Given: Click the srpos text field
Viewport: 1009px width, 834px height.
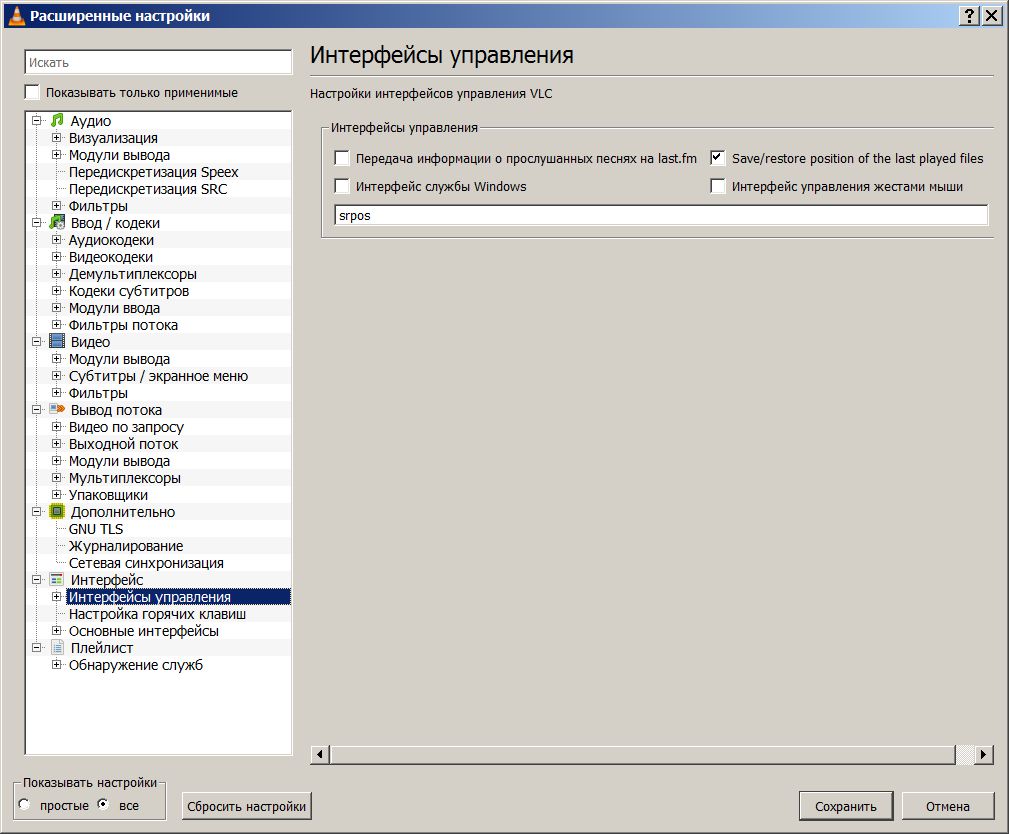Looking at the screenshot, I should [x=661, y=216].
